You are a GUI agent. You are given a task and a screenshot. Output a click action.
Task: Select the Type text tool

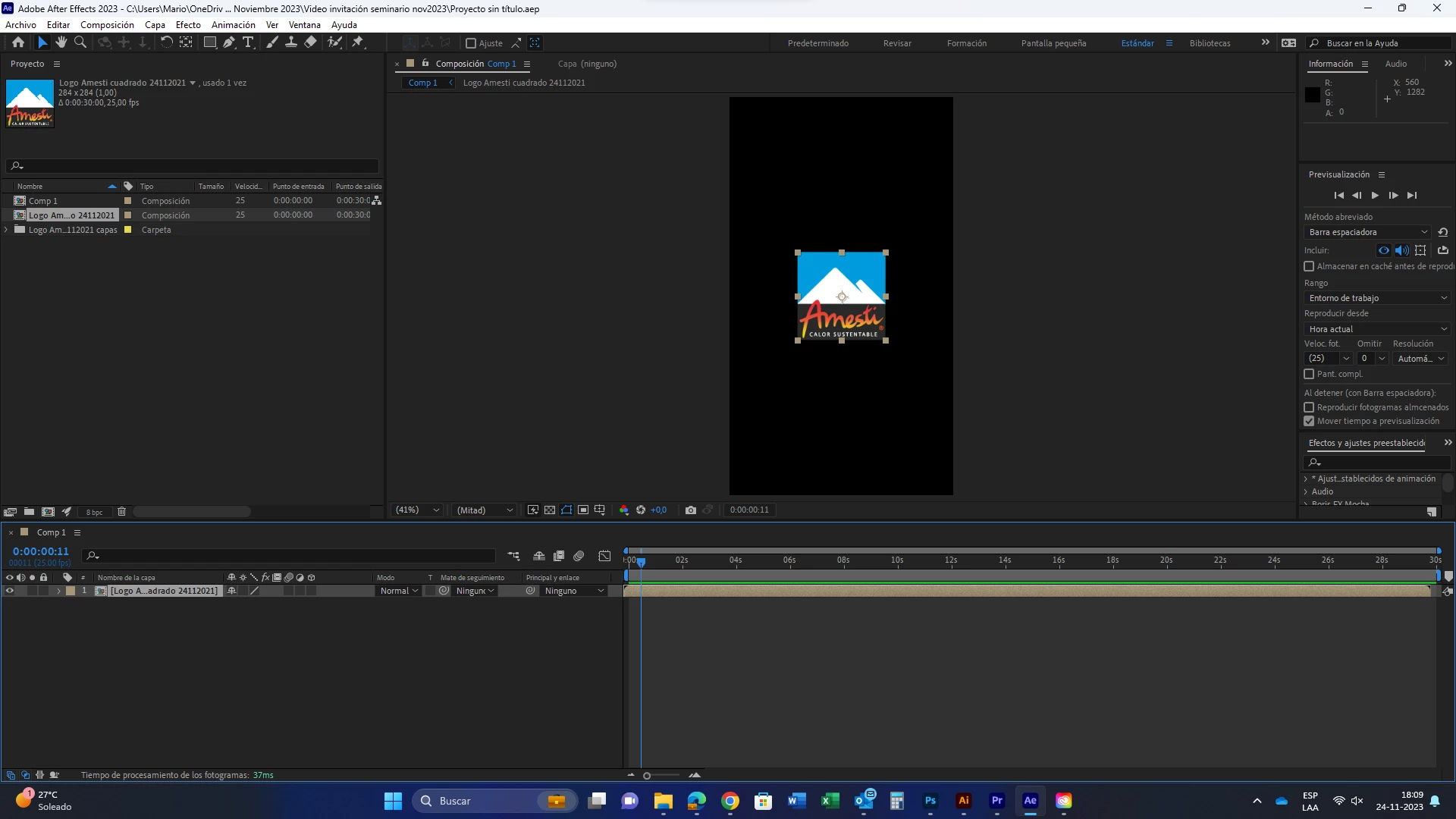(x=248, y=42)
